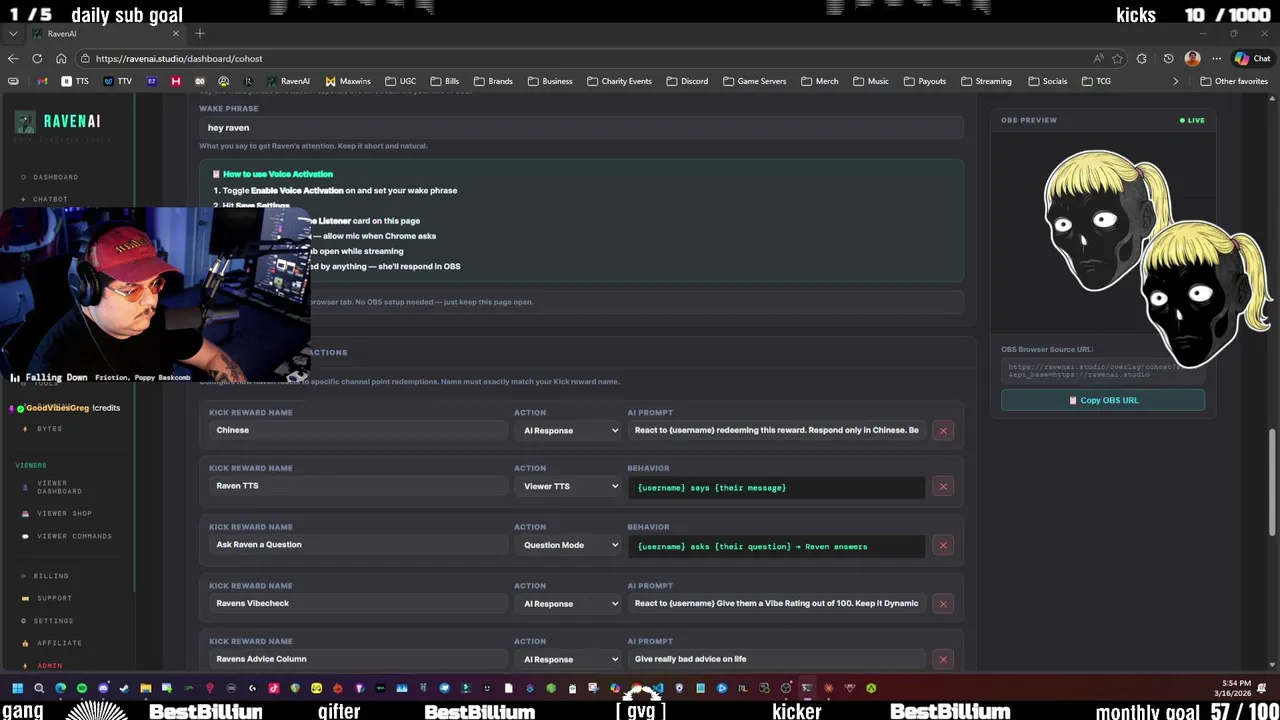1280x720 pixels.
Task: Open the RavenAI bookmark
Action: point(288,81)
